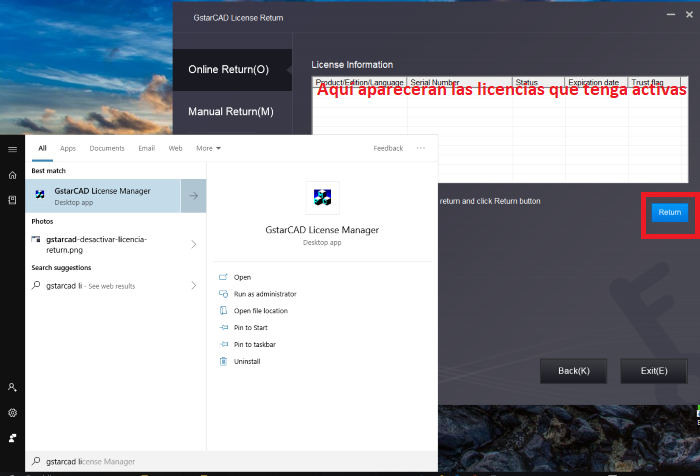The height and width of the screenshot is (476, 700).
Task: Open the More dropdown in search filters
Action: click(208, 148)
